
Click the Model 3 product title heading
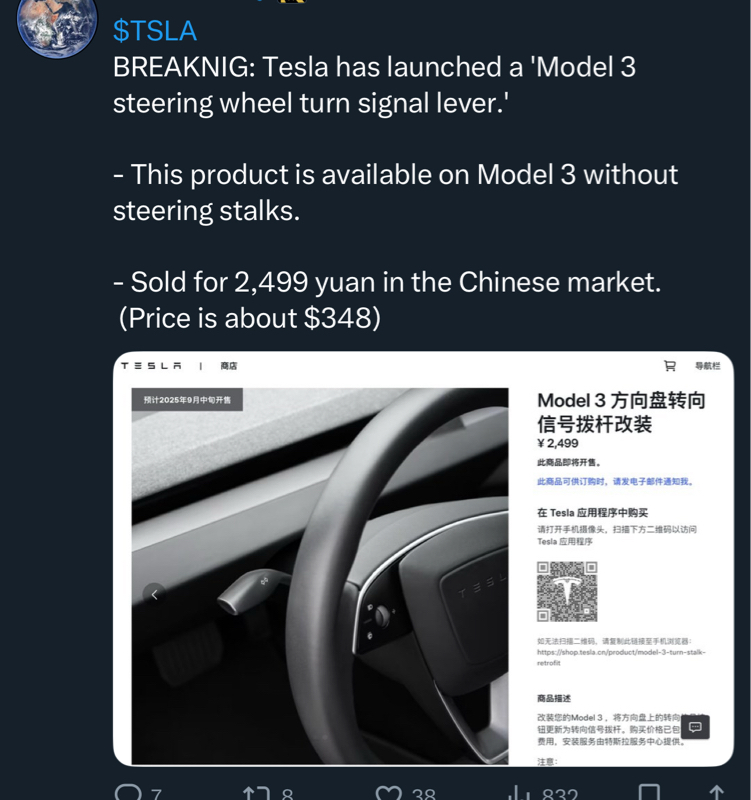coord(621,412)
